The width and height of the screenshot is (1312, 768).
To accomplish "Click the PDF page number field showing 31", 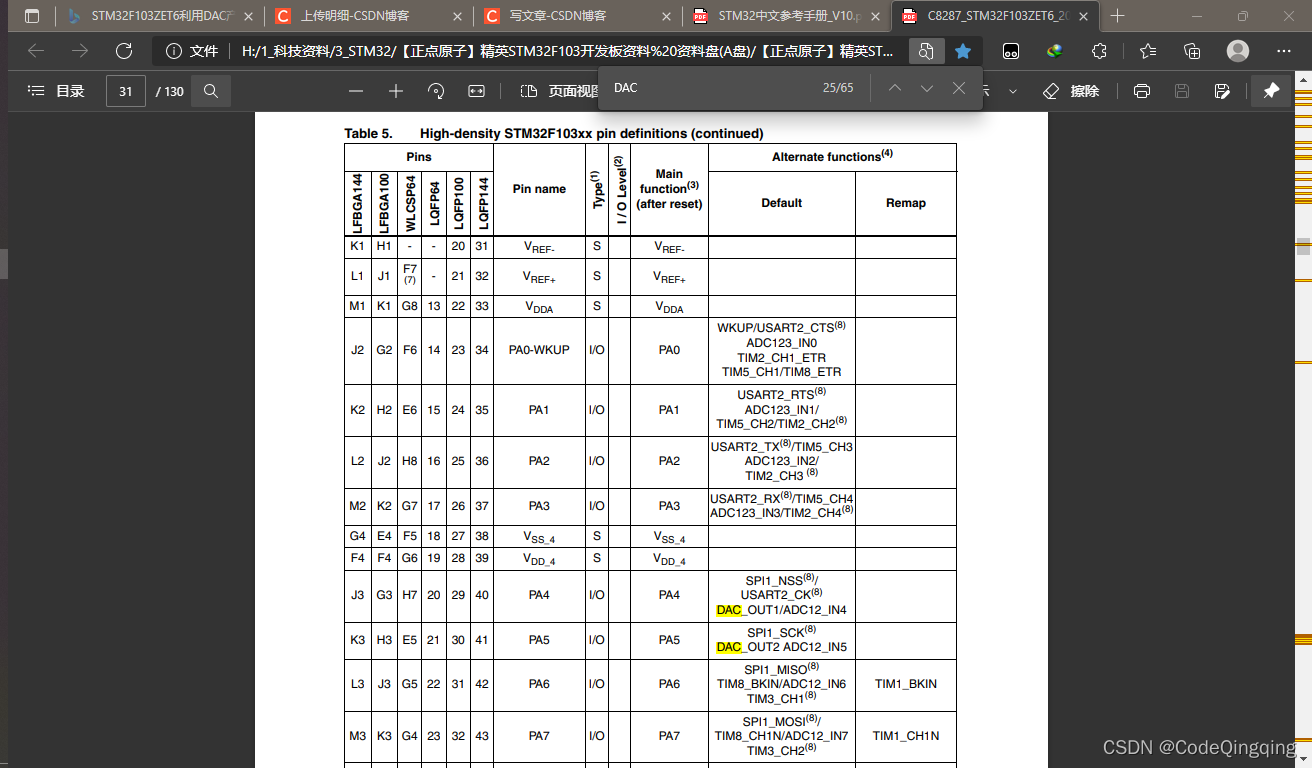I will 126,91.
